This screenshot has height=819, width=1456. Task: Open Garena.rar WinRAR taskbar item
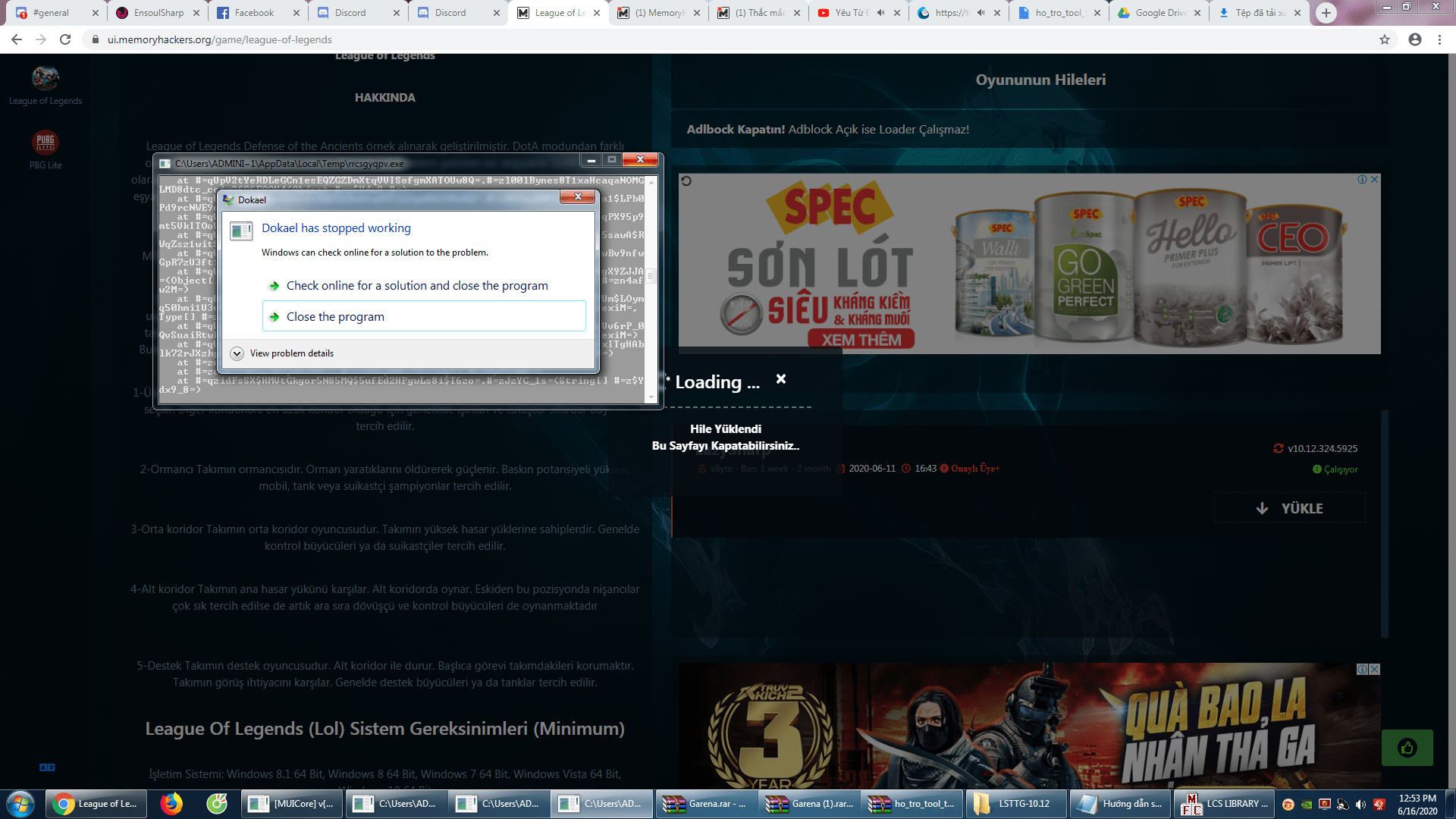point(706,804)
